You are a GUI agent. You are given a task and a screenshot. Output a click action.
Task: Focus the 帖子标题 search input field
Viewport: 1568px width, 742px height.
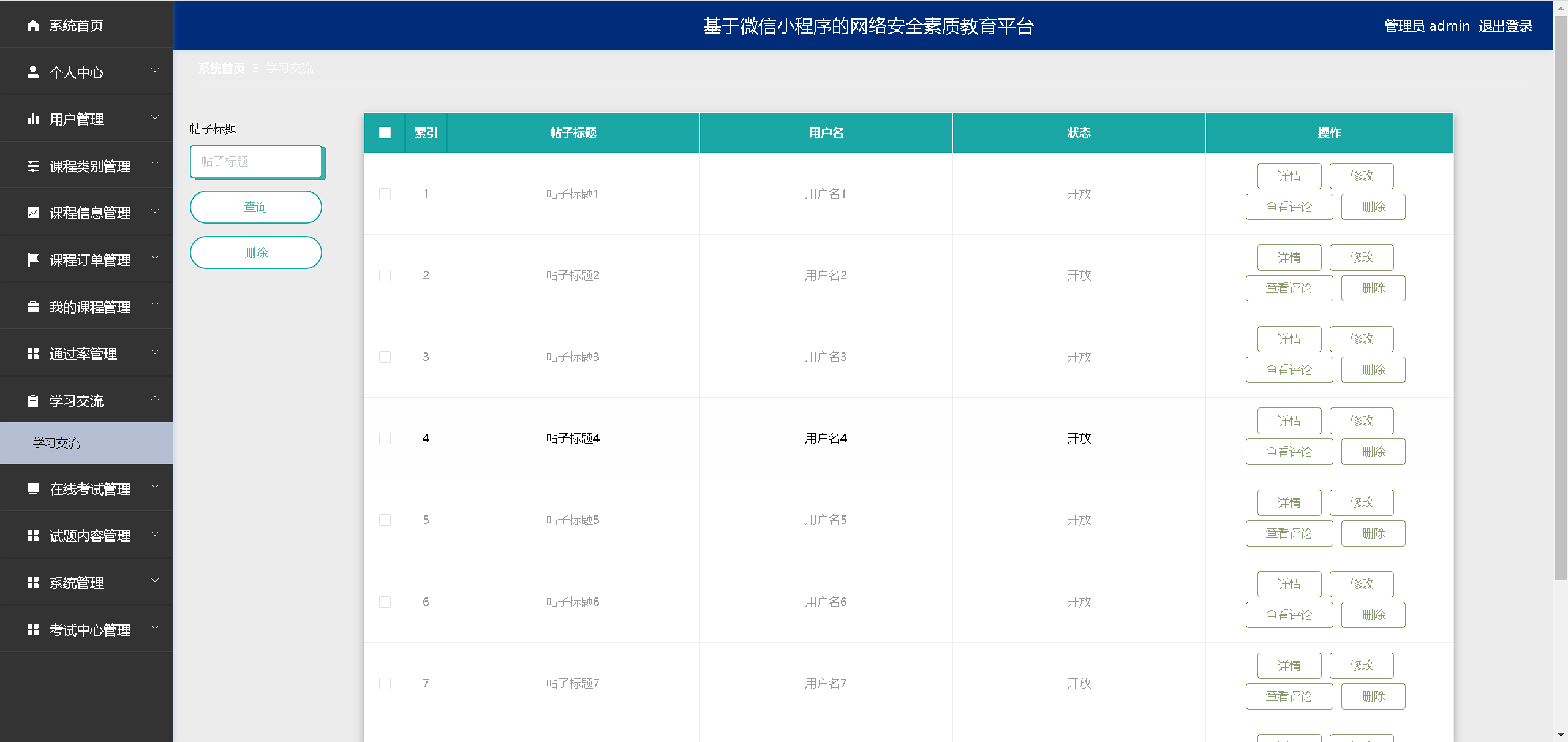(255, 161)
